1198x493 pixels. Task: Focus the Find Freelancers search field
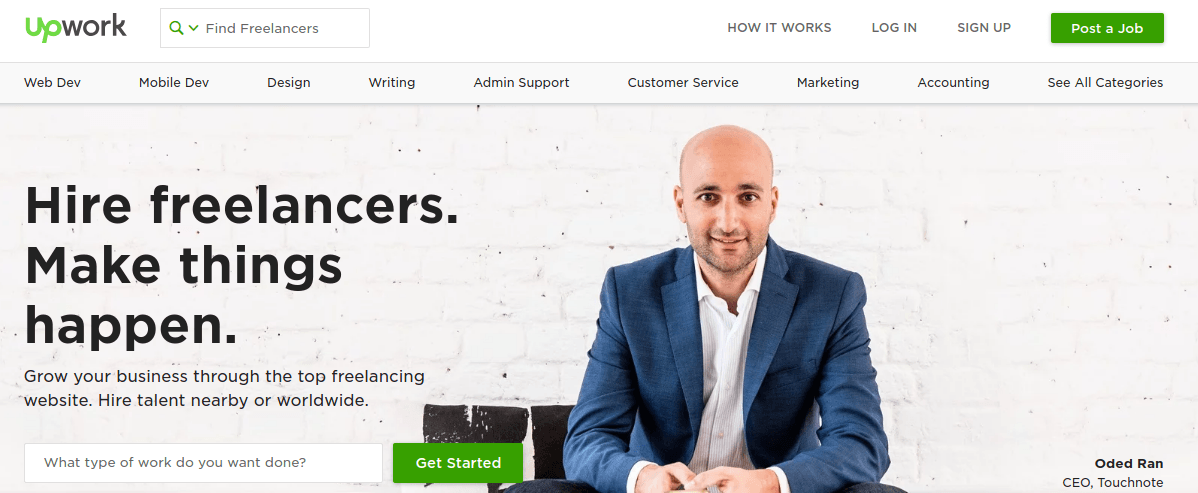264,28
